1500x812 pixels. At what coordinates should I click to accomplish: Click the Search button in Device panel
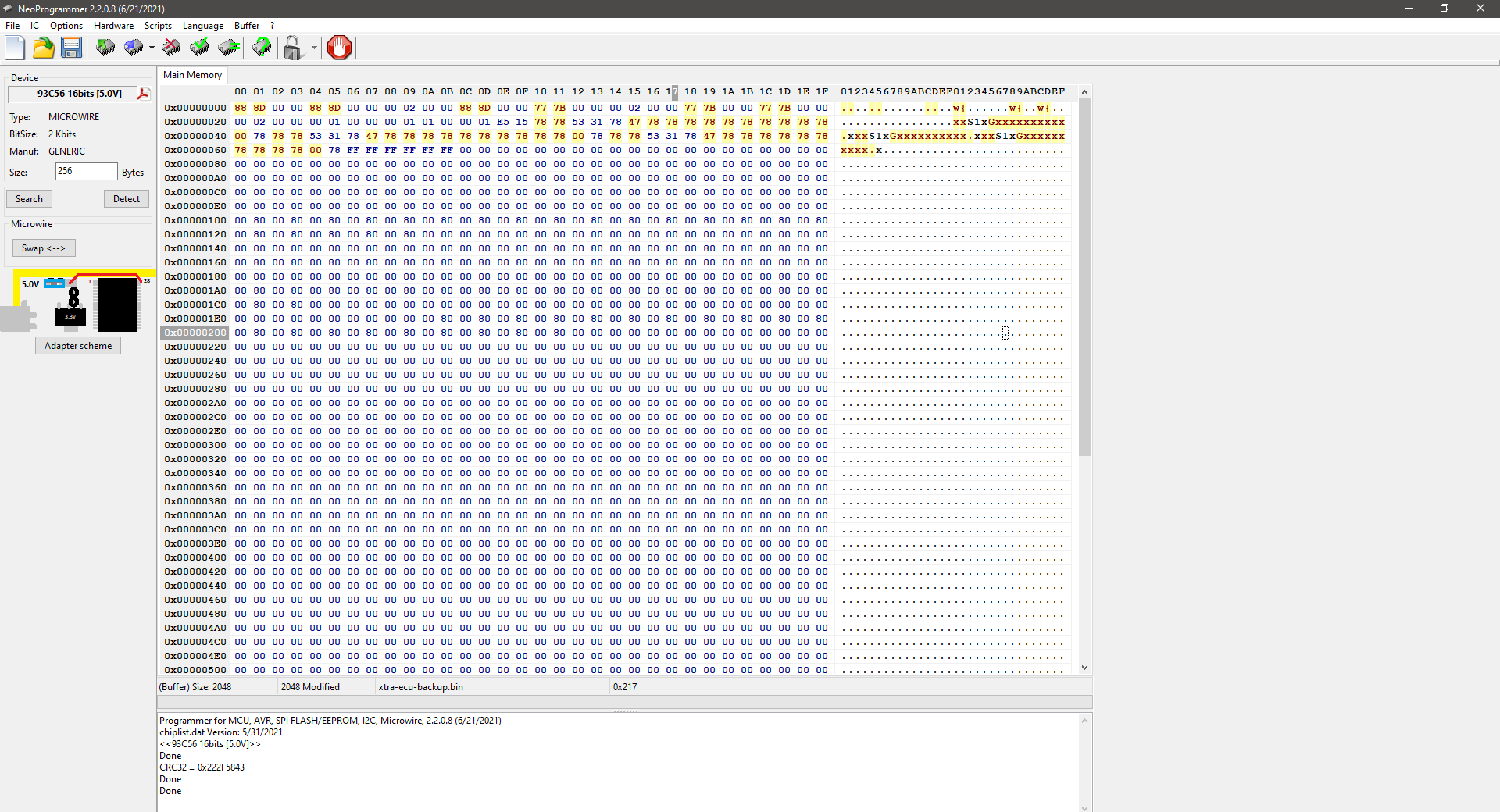coord(30,199)
